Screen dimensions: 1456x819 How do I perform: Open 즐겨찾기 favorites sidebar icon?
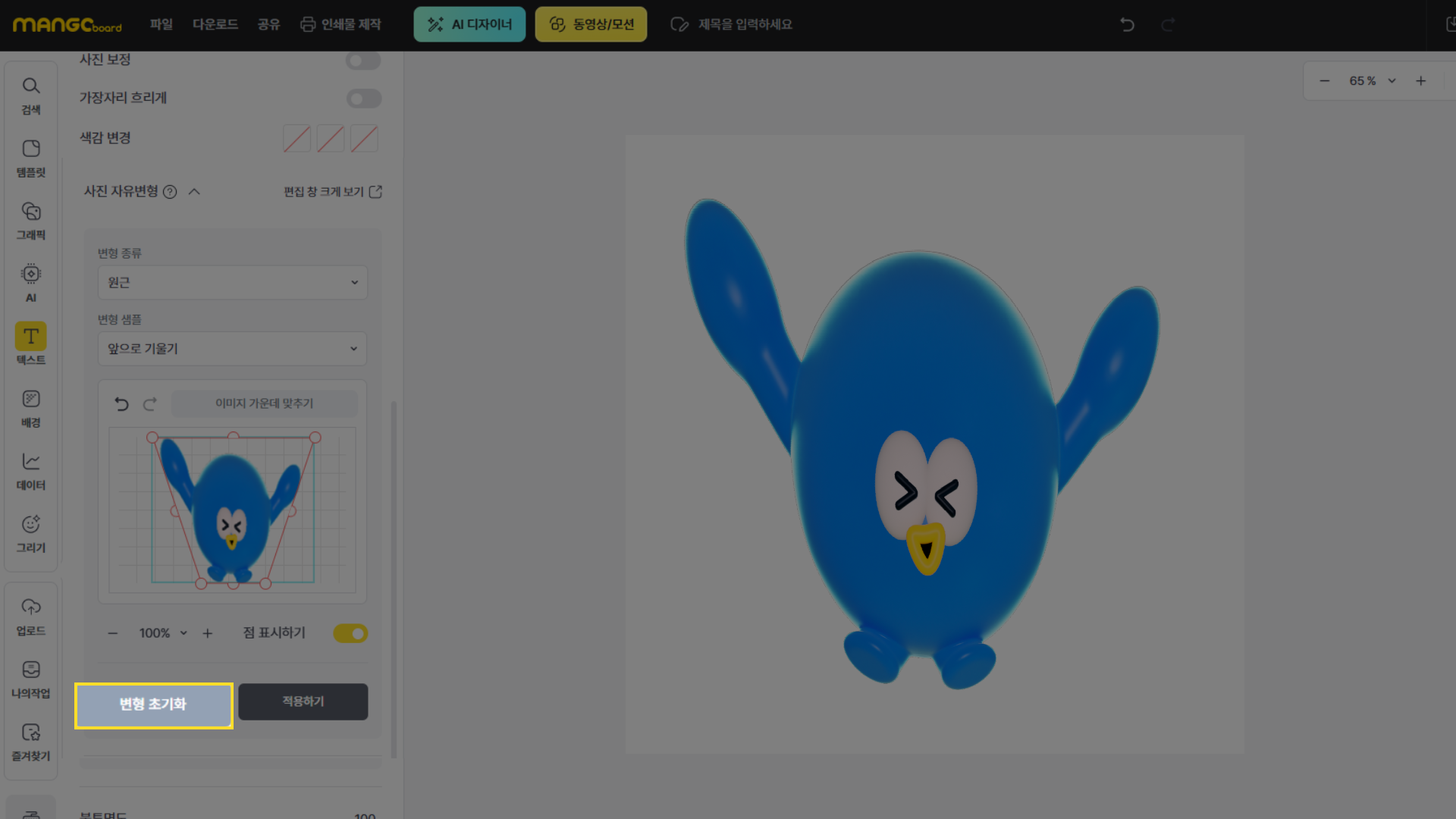(x=31, y=741)
